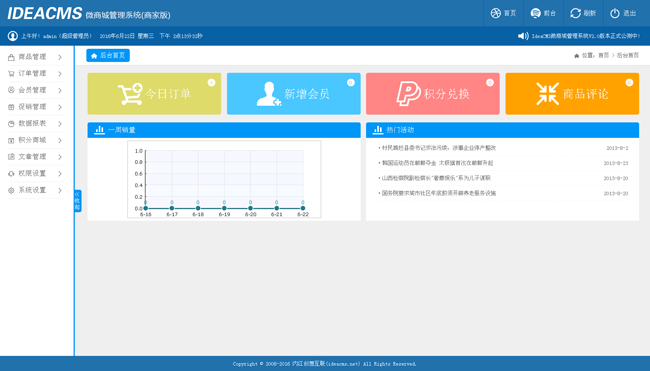Click the 订单管理 cart icon in sidebar
Screen dimensions: 650x371
click(x=11, y=74)
